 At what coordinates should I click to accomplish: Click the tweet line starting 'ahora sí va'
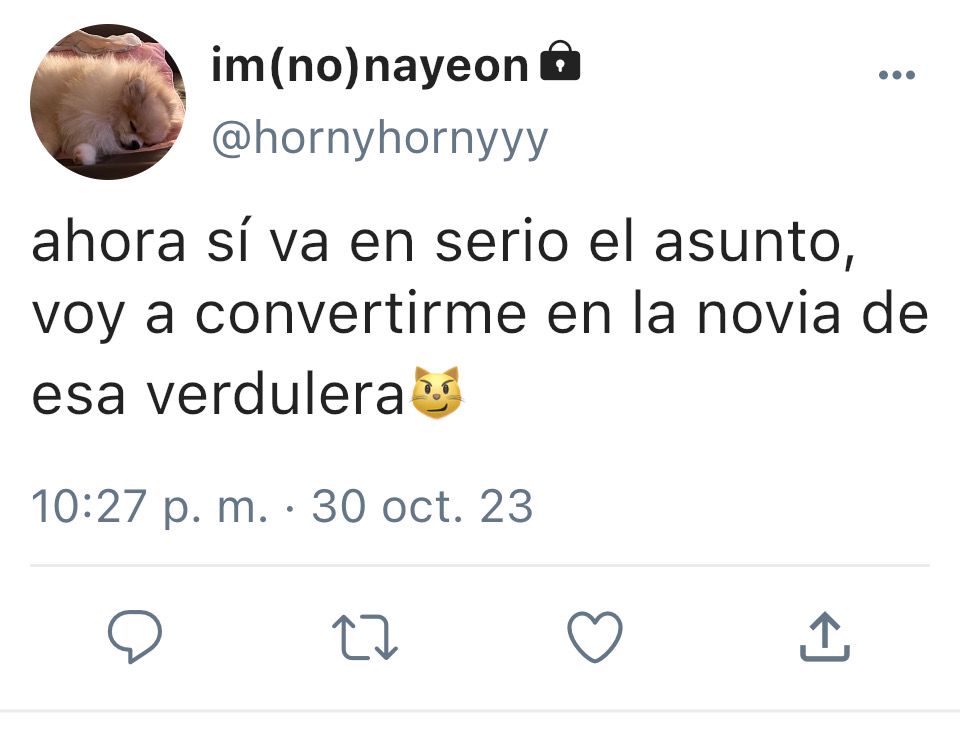click(x=443, y=242)
